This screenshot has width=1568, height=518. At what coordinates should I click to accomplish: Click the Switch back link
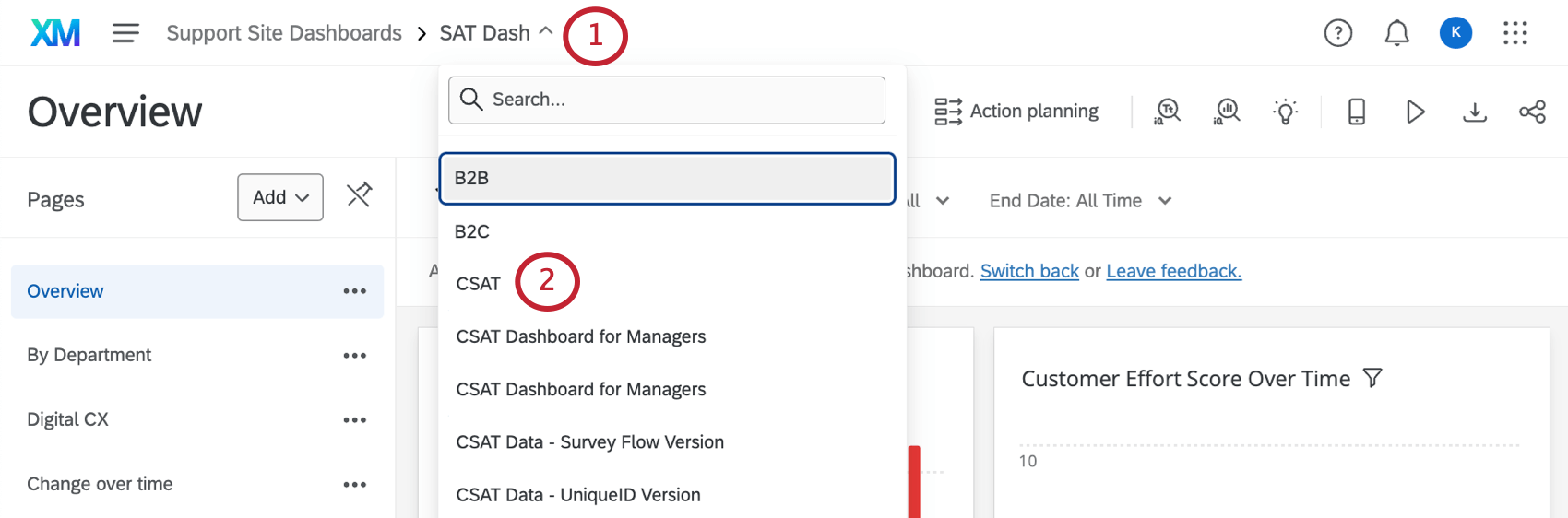click(1029, 271)
